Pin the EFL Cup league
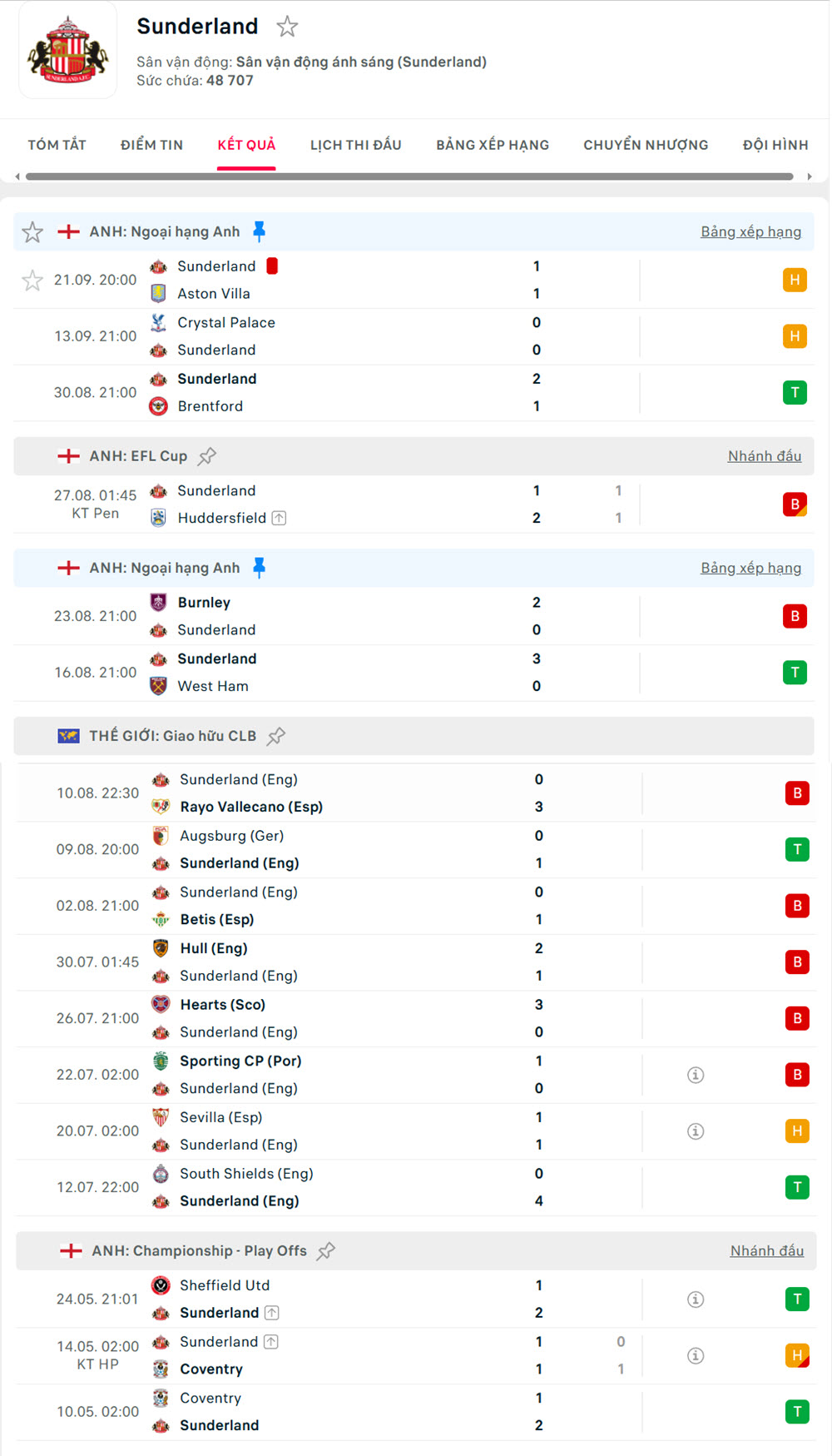This screenshot has width=832, height=1456. (207, 456)
